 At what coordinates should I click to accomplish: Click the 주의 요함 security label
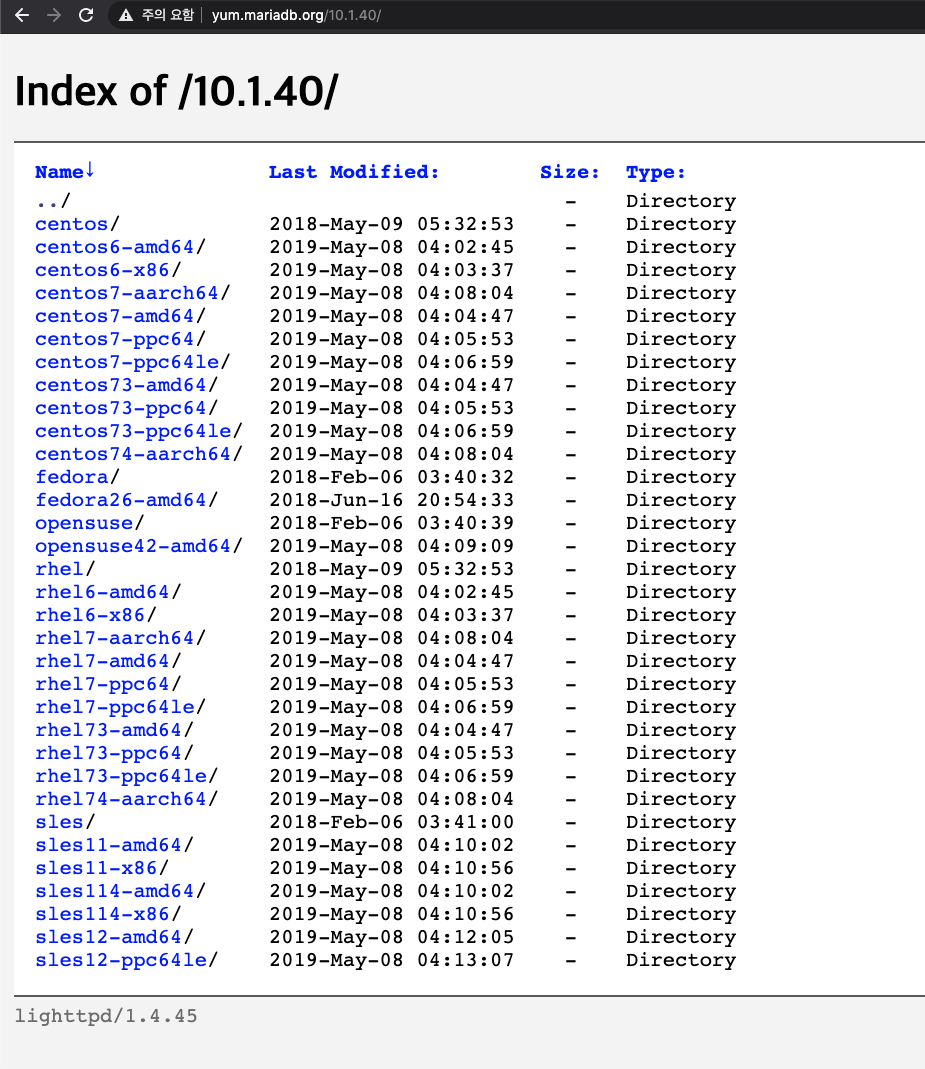pos(168,15)
